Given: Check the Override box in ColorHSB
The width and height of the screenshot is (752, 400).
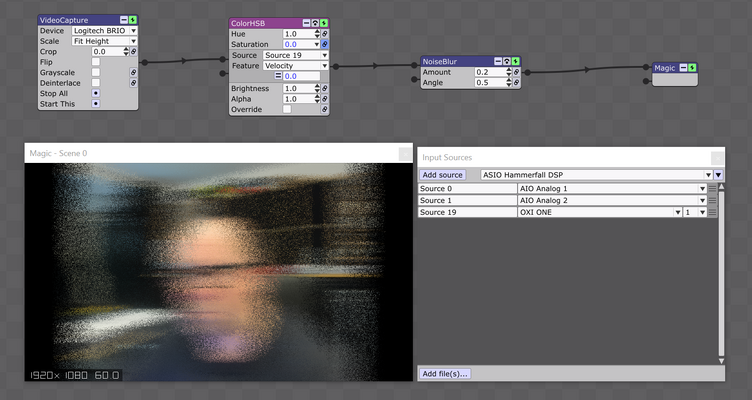Looking at the screenshot, I should [287, 109].
